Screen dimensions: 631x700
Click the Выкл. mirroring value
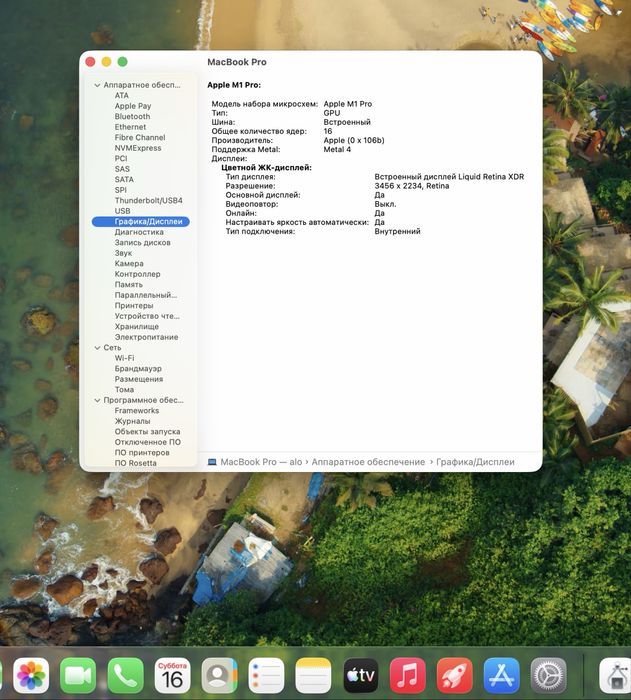point(385,204)
